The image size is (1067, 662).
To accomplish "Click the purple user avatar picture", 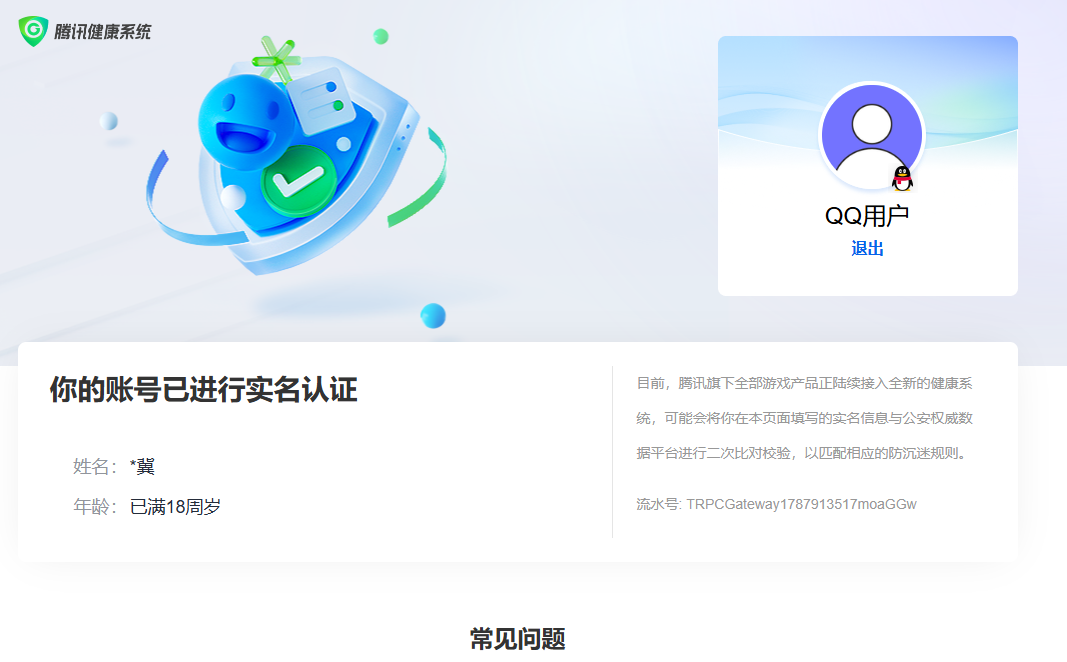I will (x=872, y=136).
